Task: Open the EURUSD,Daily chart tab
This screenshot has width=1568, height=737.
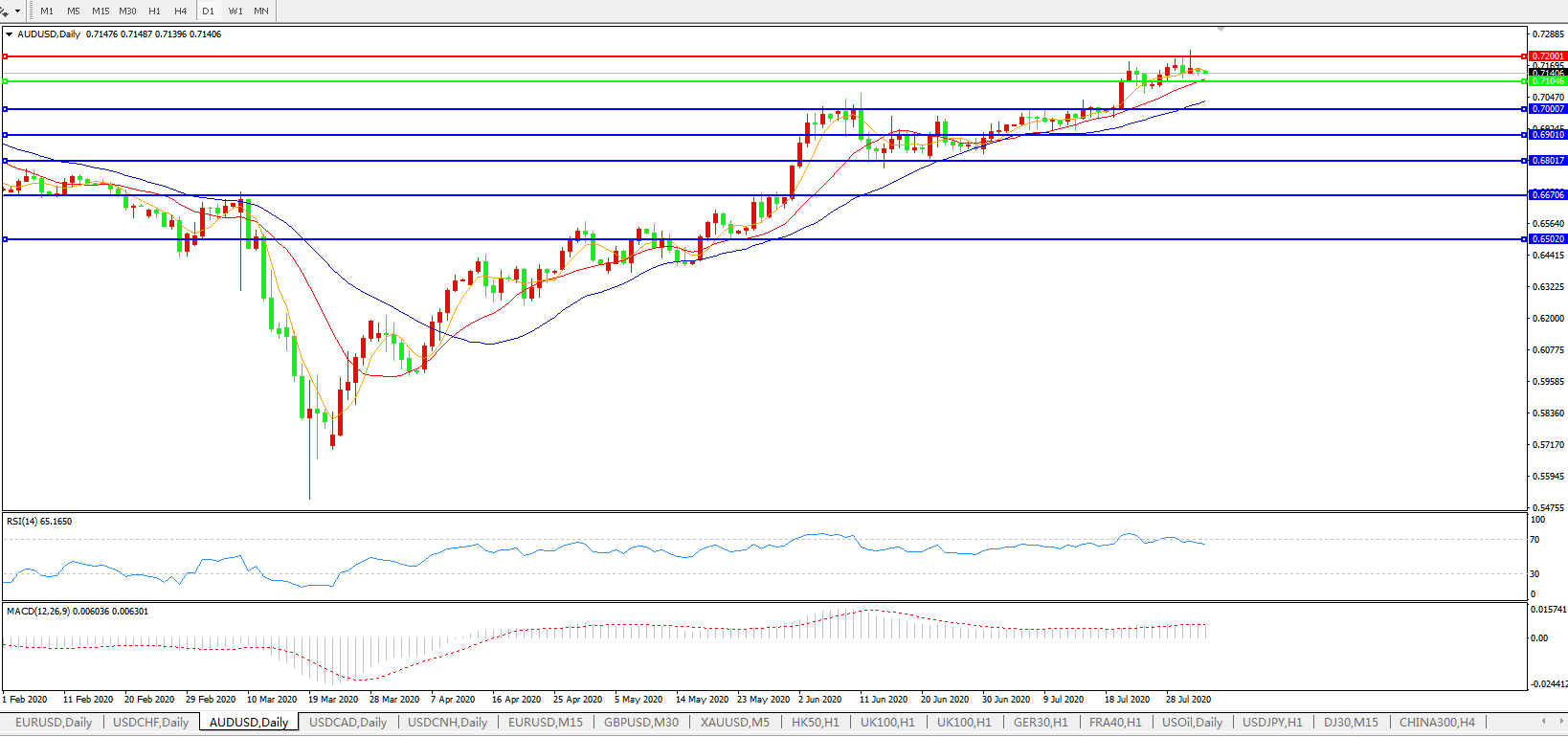Action: click(x=54, y=723)
